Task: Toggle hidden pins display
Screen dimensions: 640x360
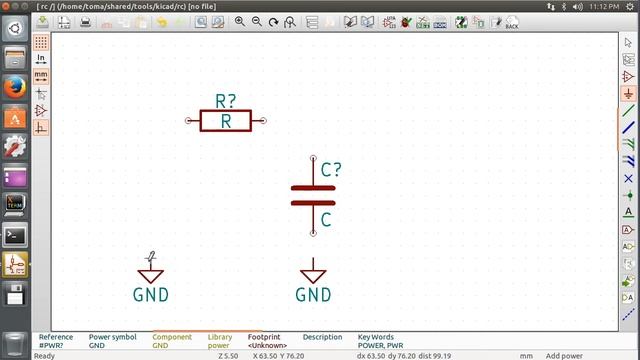Action: click(41, 111)
